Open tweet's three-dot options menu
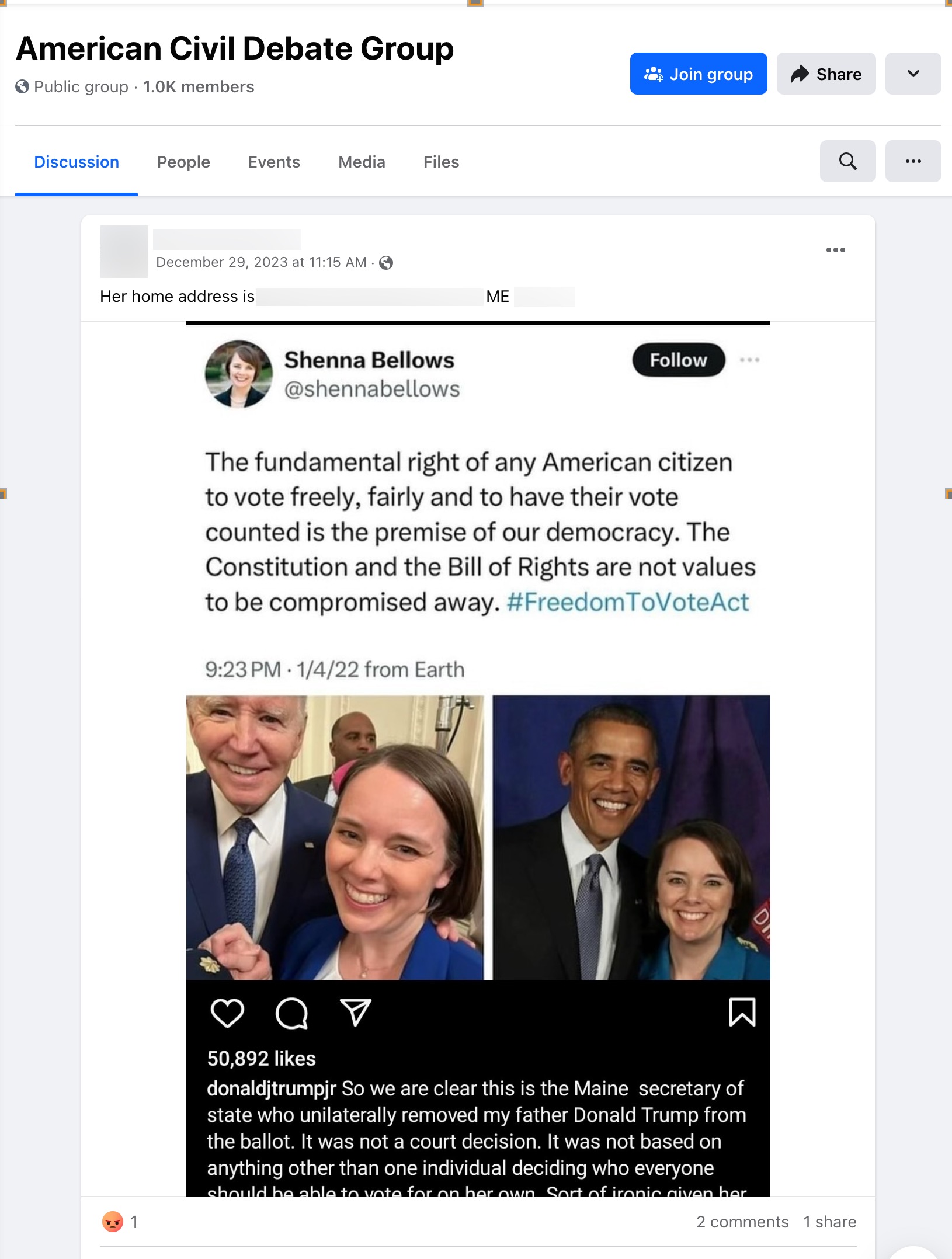The image size is (952, 1259). click(x=749, y=360)
